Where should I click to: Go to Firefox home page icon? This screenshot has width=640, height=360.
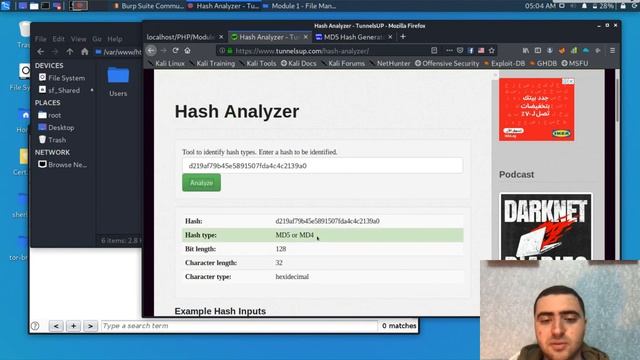pyautogui.click(x=187, y=51)
